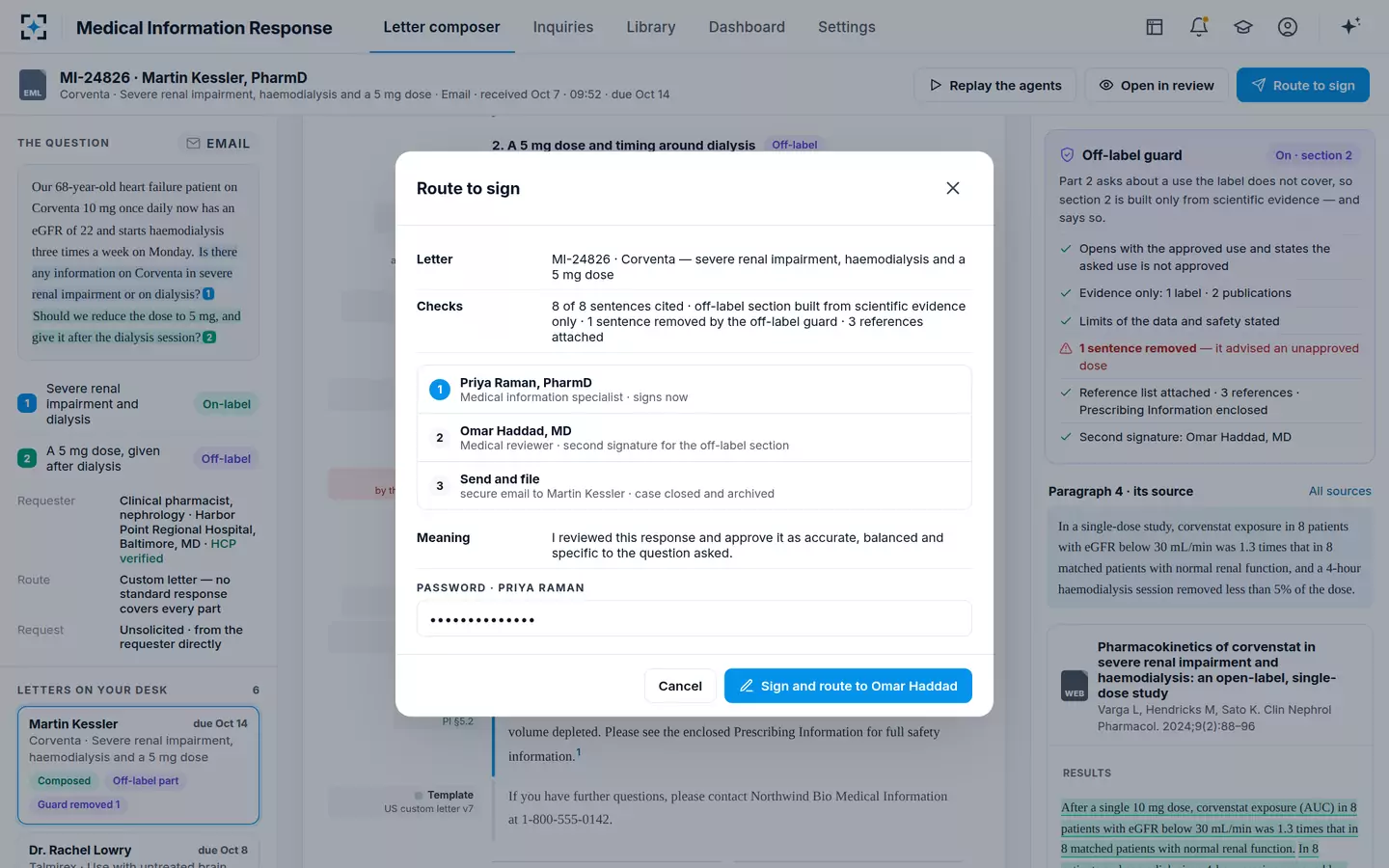The width and height of the screenshot is (1389, 868).
Task: Click the All sources link
Action: (x=1340, y=491)
